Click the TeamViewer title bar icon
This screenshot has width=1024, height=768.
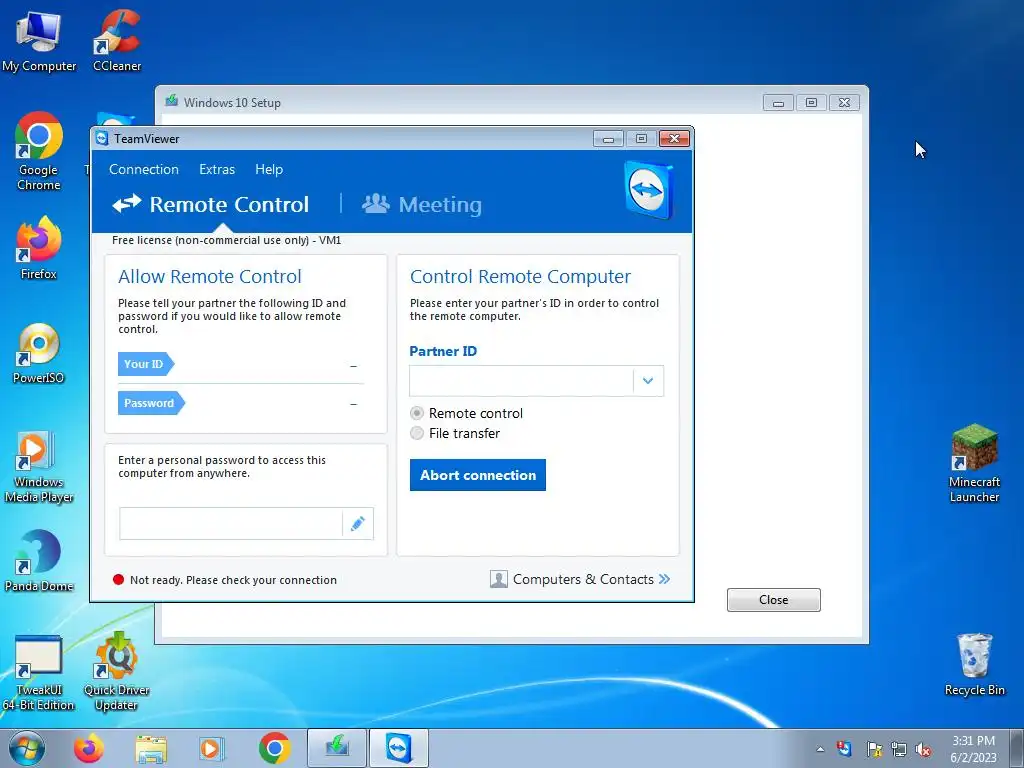[x=102, y=138]
